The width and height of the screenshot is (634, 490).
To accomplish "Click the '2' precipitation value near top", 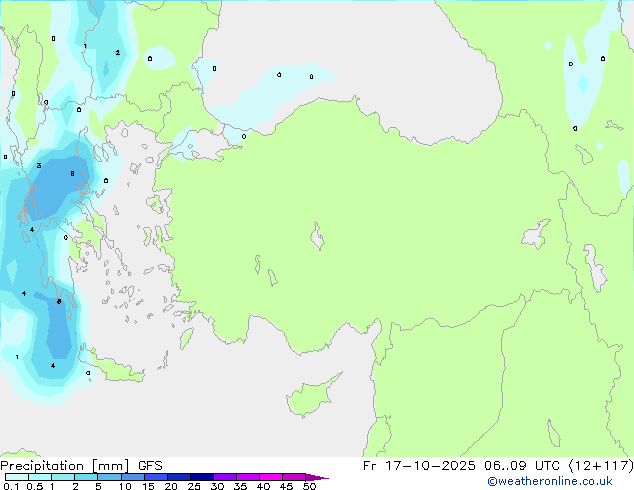I will coord(118,53).
